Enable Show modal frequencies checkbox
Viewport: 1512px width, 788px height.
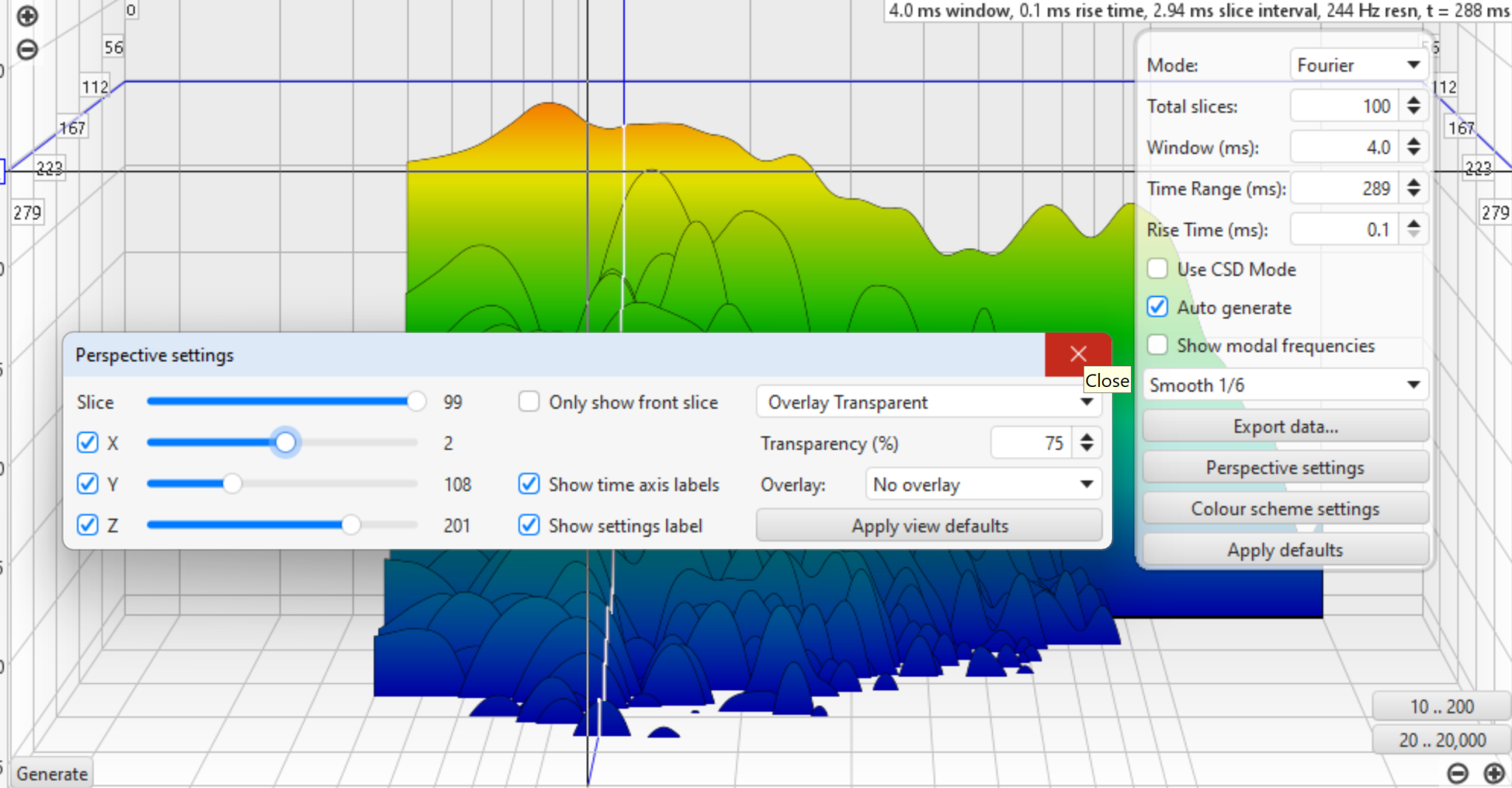(1157, 345)
